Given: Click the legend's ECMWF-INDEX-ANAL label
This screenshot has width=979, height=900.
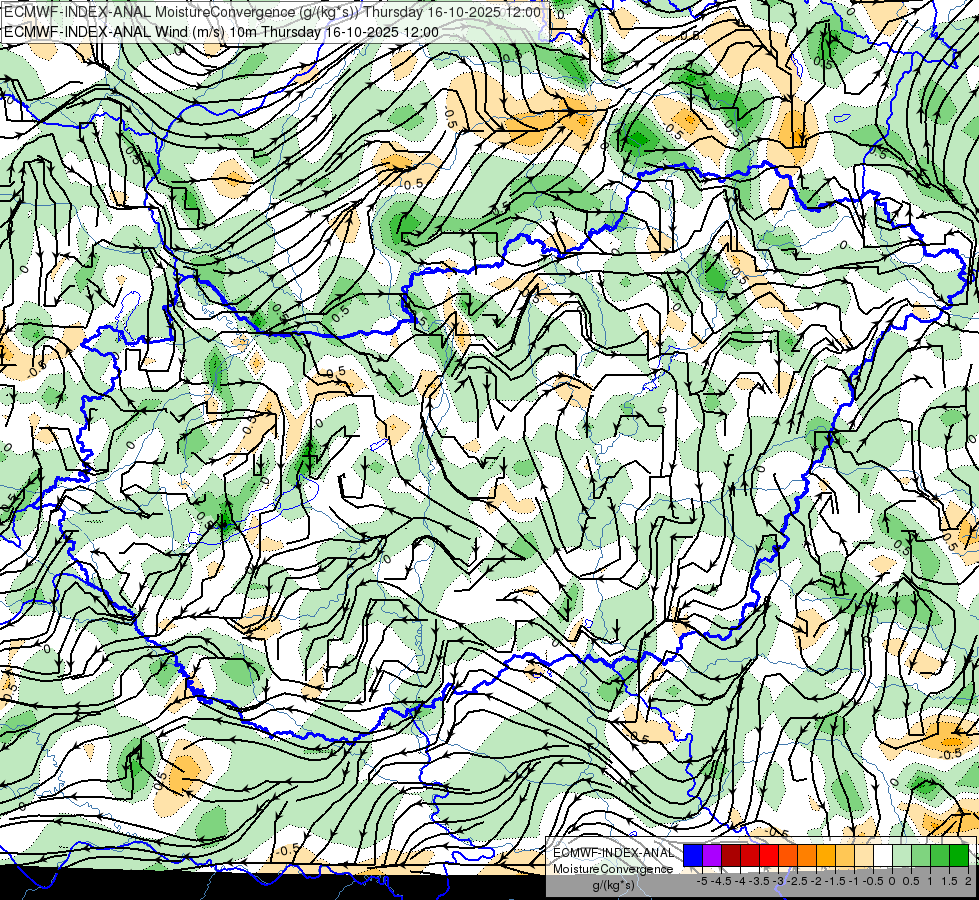Looking at the screenshot, I should tap(614, 853).
